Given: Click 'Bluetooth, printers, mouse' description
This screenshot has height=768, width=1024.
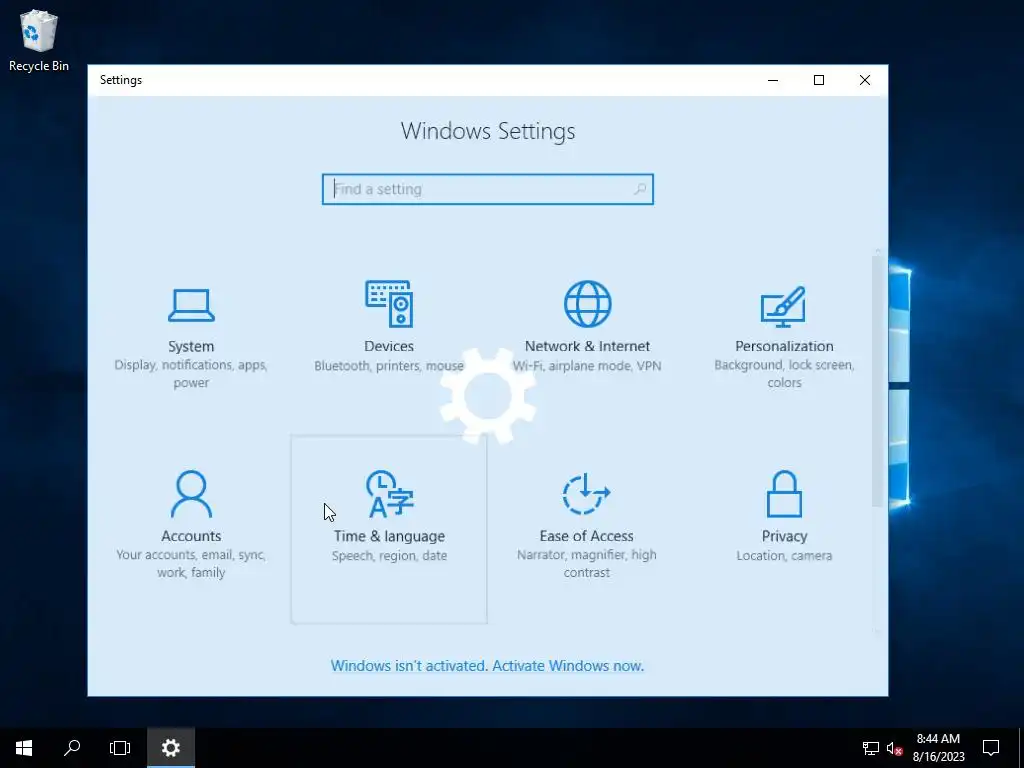Looking at the screenshot, I should 389,366.
